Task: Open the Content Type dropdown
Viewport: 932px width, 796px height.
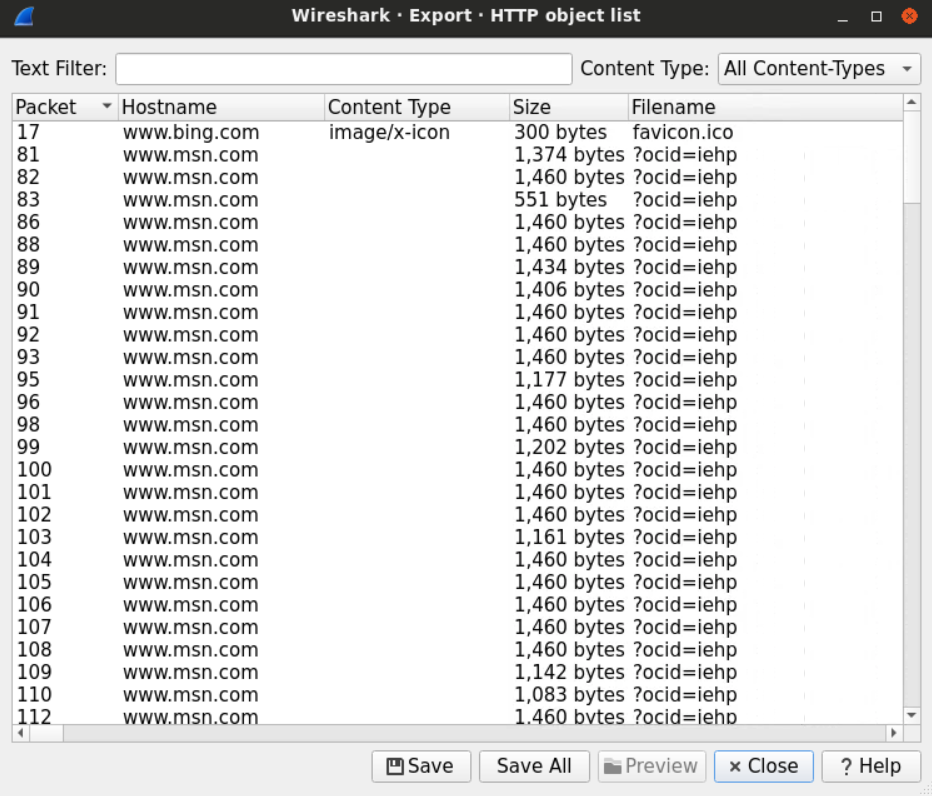Action: 819,69
